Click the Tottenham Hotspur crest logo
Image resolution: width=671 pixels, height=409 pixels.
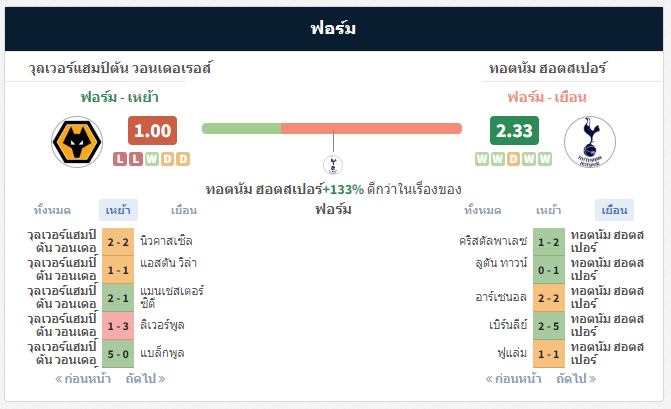590,142
